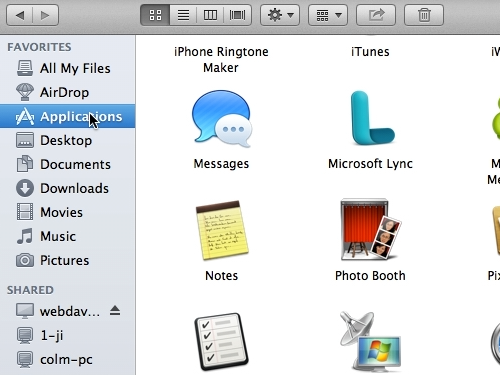Click the Photo Booth label
Screen dimensions: 500x375
(370, 276)
